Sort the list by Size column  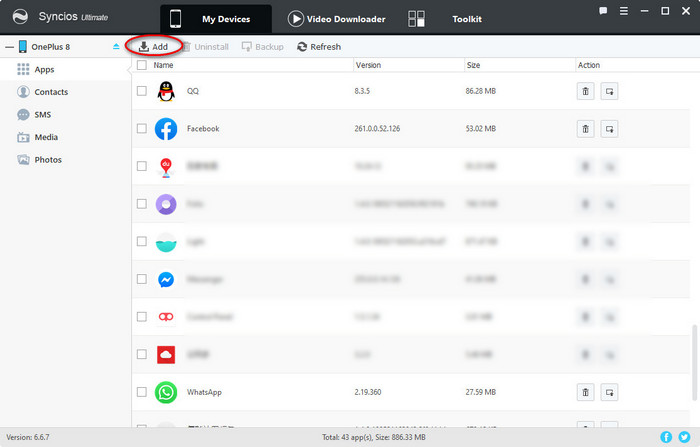click(473, 65)
